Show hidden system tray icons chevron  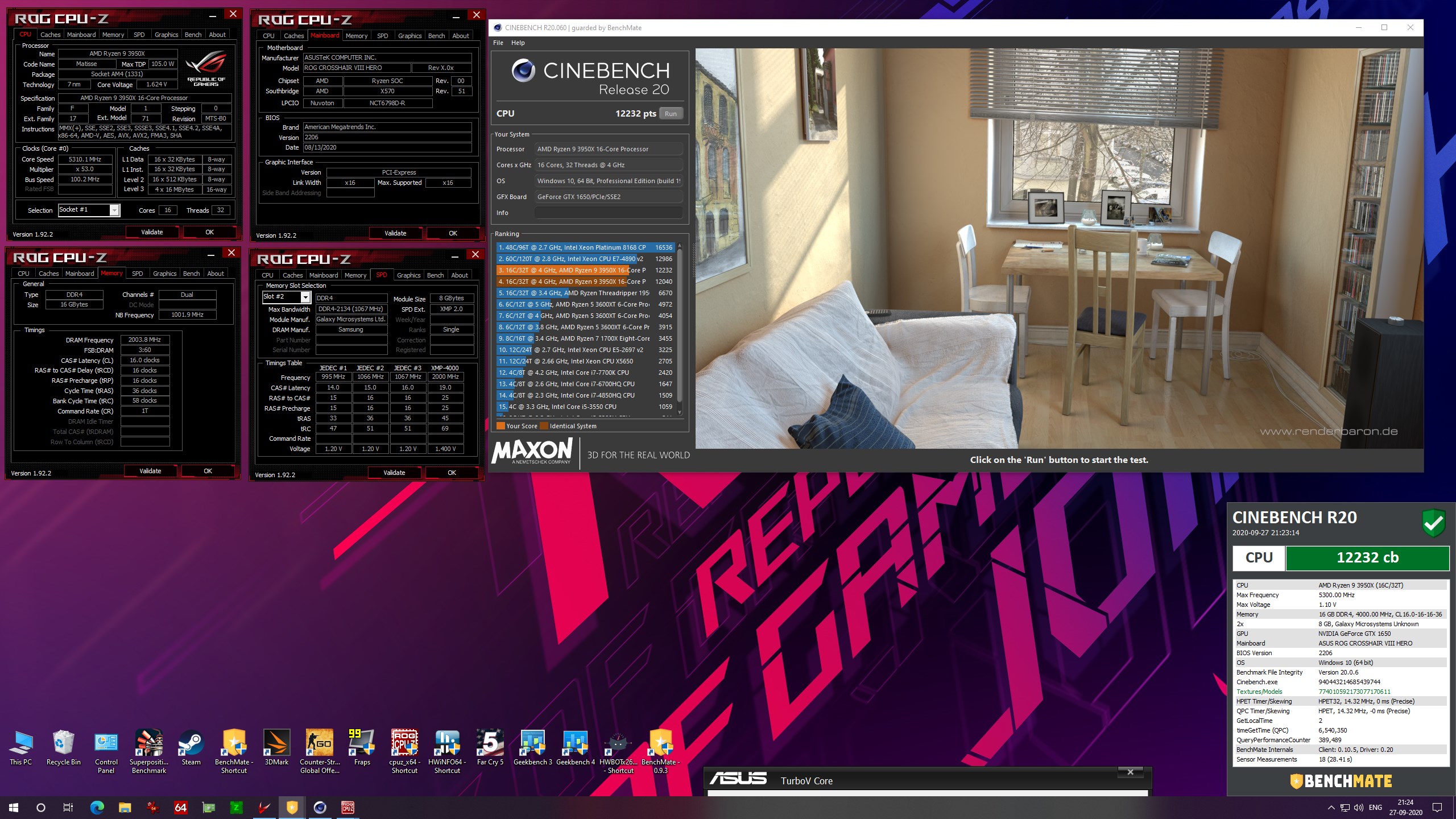[1331, 808]
